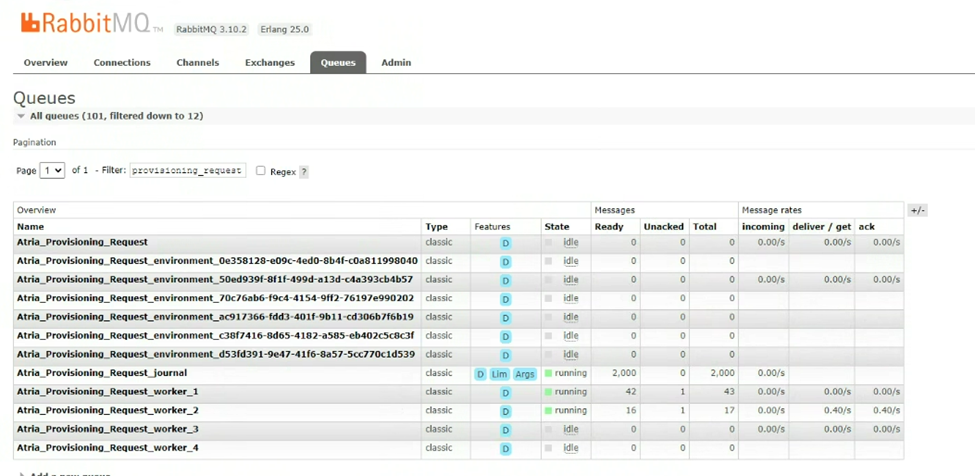This screenshot has width=975, height=476.
Task: Click the D badge on the worker_4 row
Action: coord(506,449)
